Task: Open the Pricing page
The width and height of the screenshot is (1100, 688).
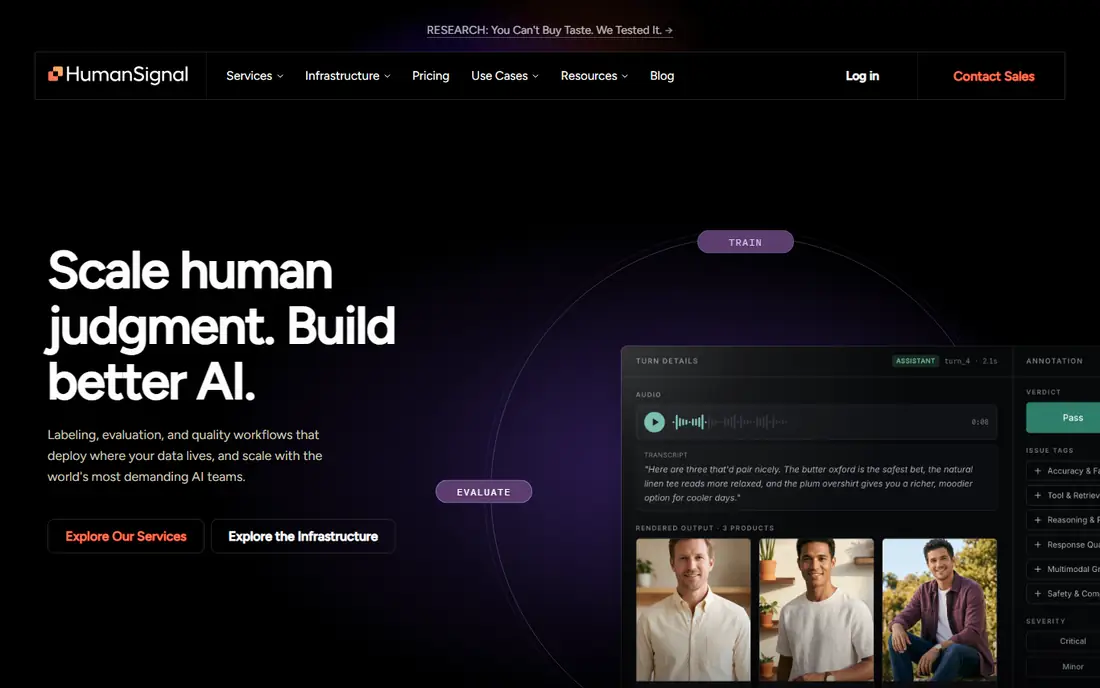Action: coord(431,76)
